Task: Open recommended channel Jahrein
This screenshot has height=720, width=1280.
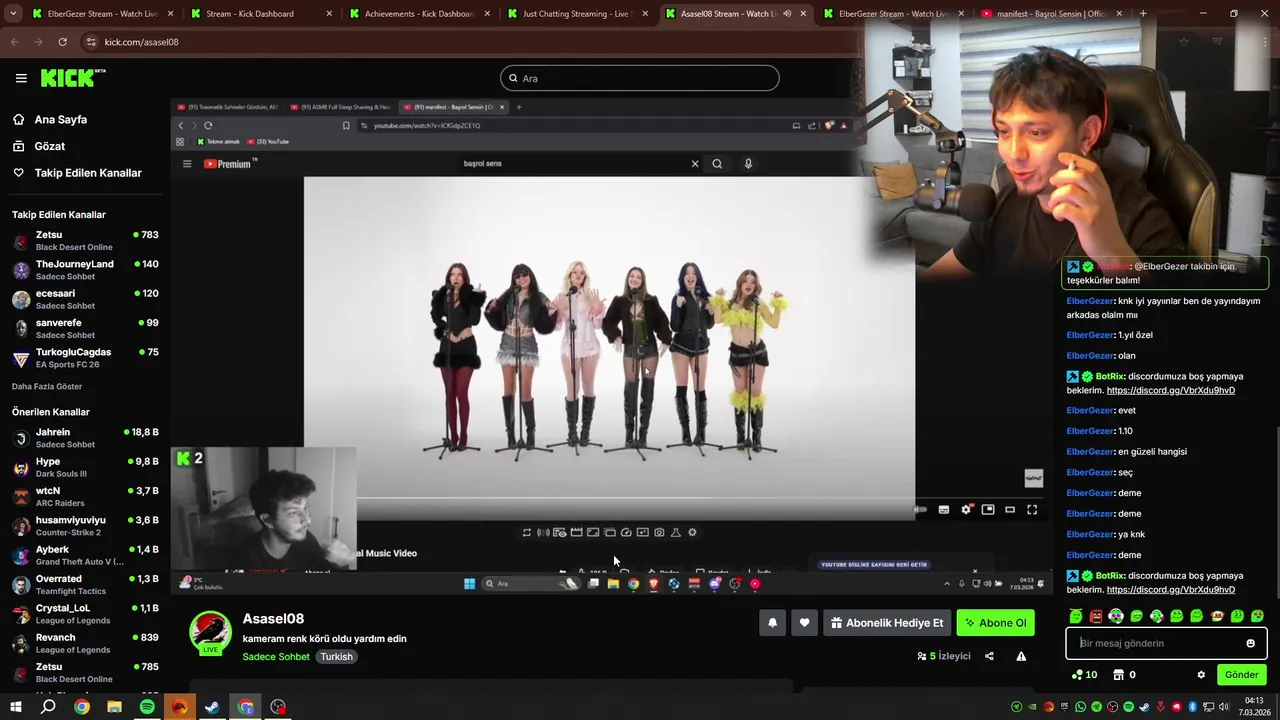Action: pos(85,438)
